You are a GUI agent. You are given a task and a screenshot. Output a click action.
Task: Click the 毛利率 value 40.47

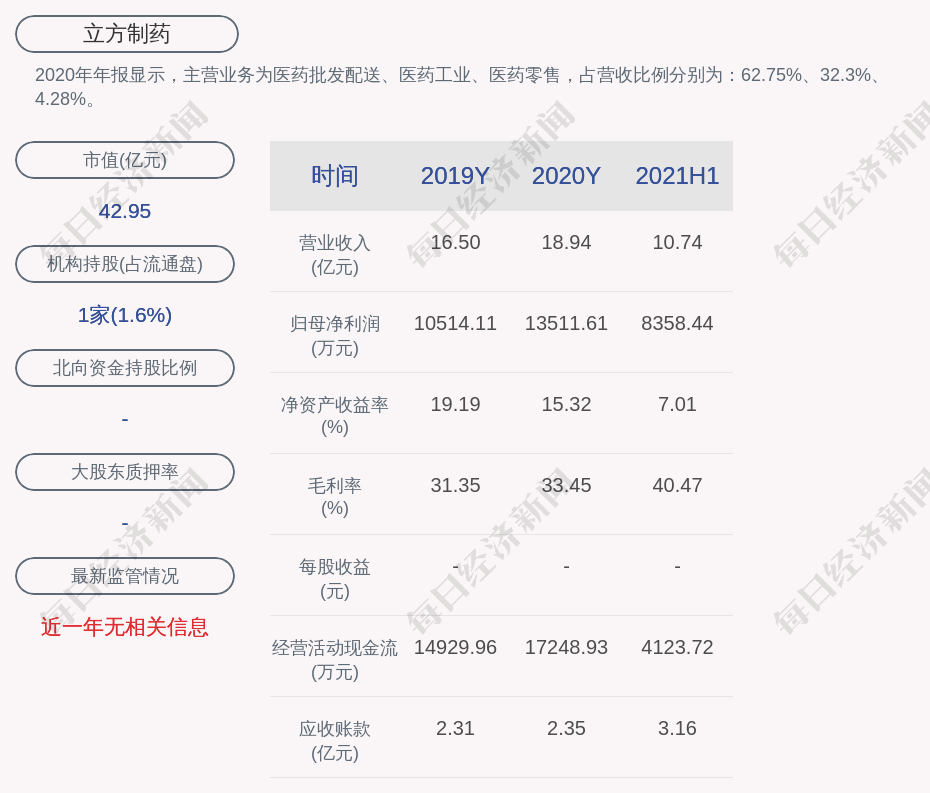pyautogui.click(x=677, y=485)
